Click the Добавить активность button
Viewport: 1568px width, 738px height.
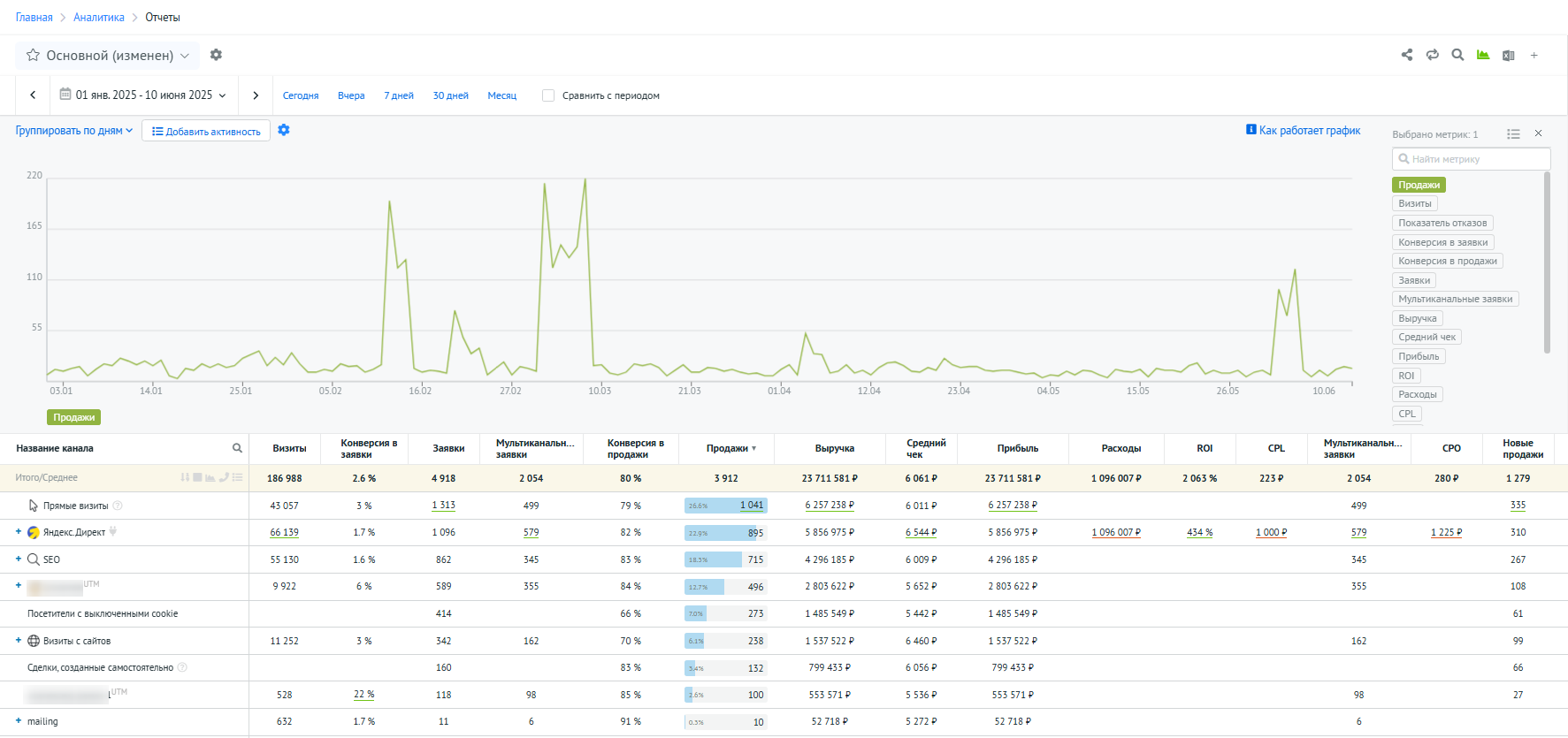(206, 132)
